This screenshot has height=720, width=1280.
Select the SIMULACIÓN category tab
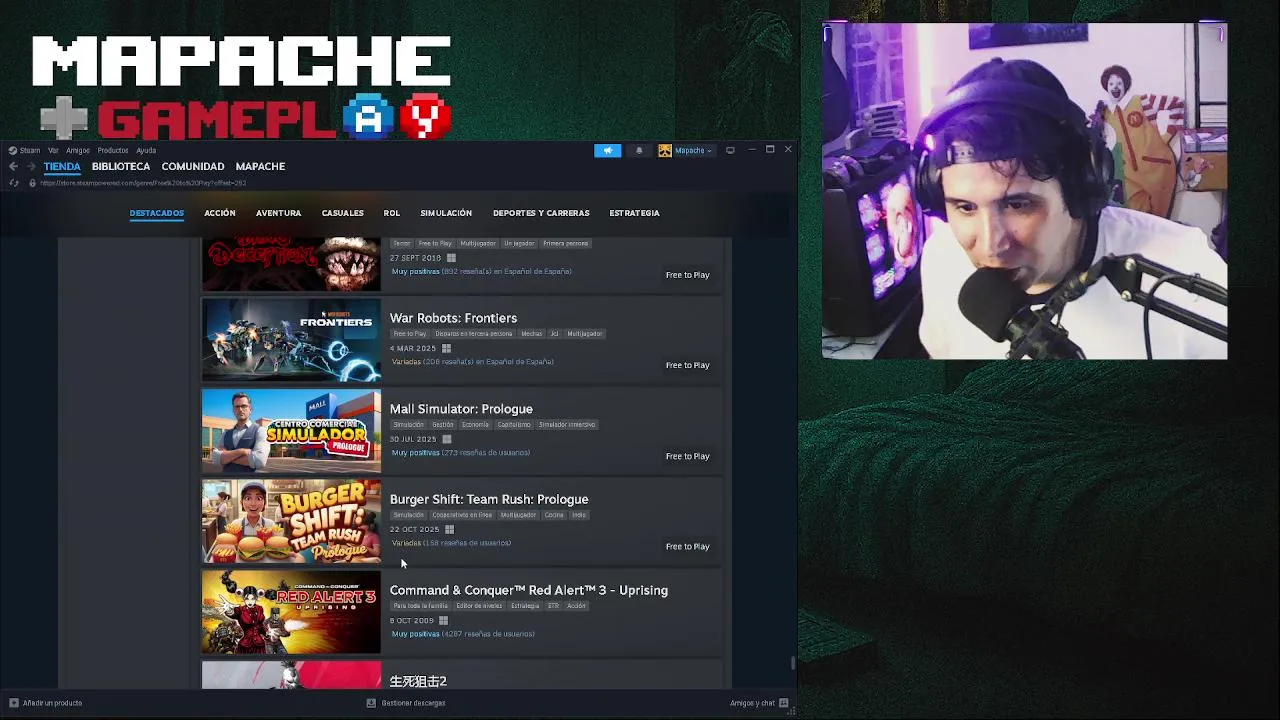coord(446,213)
